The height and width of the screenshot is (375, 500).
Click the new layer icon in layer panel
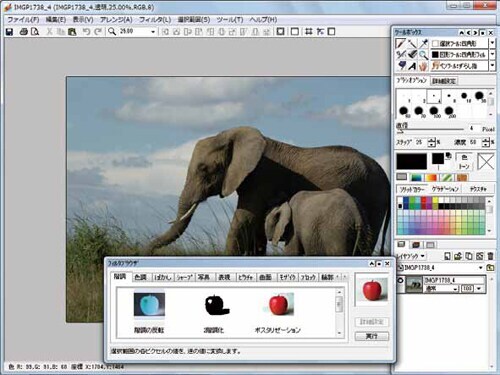[x=448, y=256]
